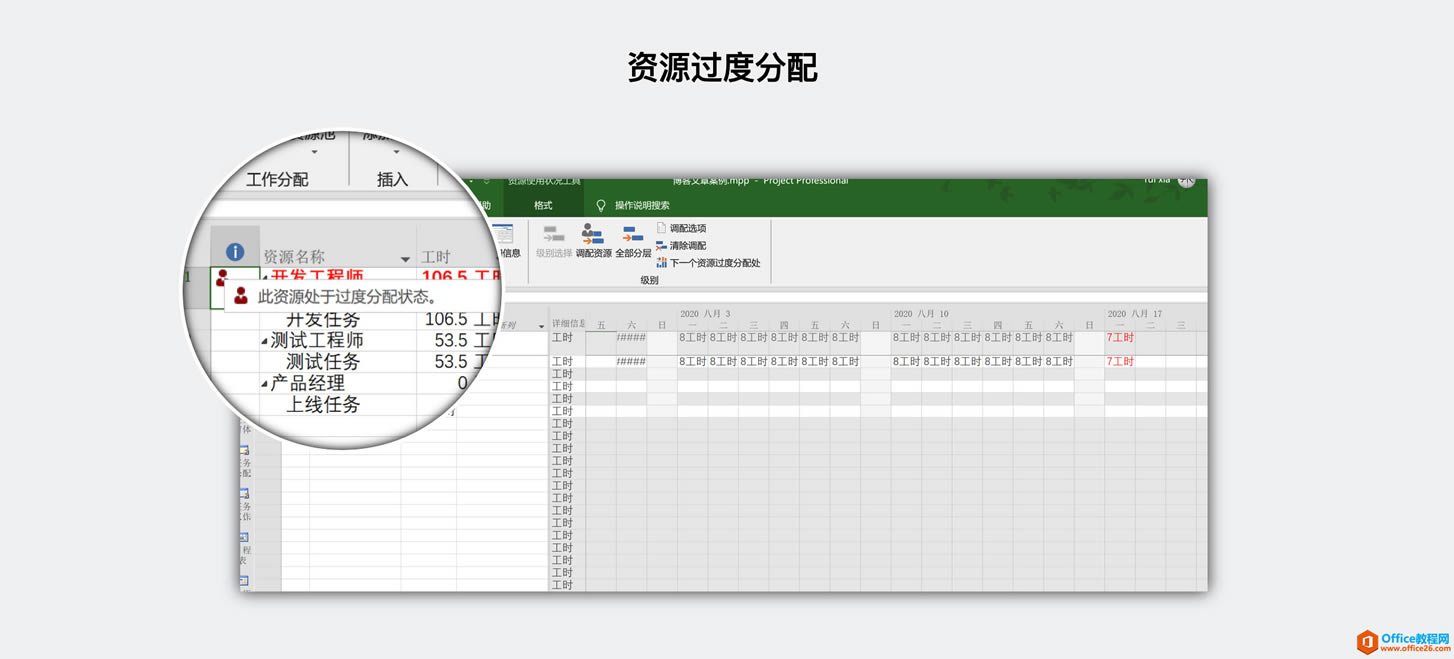The width and height of the screenshot is (1454, 659).
Task: Open the 资源名称 column filter dropdown
Action: coord(406,258)
